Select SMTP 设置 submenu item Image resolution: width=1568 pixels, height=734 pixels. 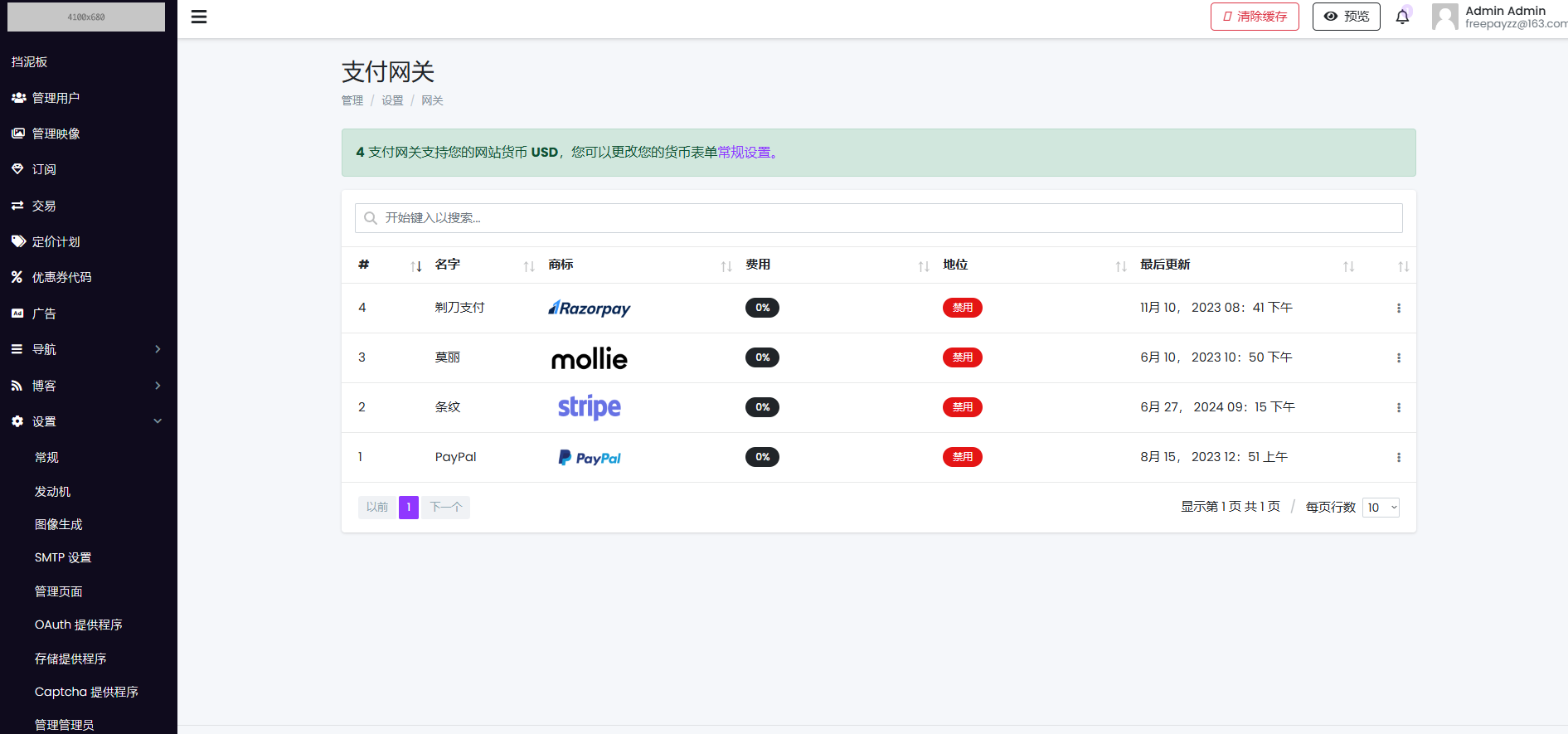pos(63,557)
